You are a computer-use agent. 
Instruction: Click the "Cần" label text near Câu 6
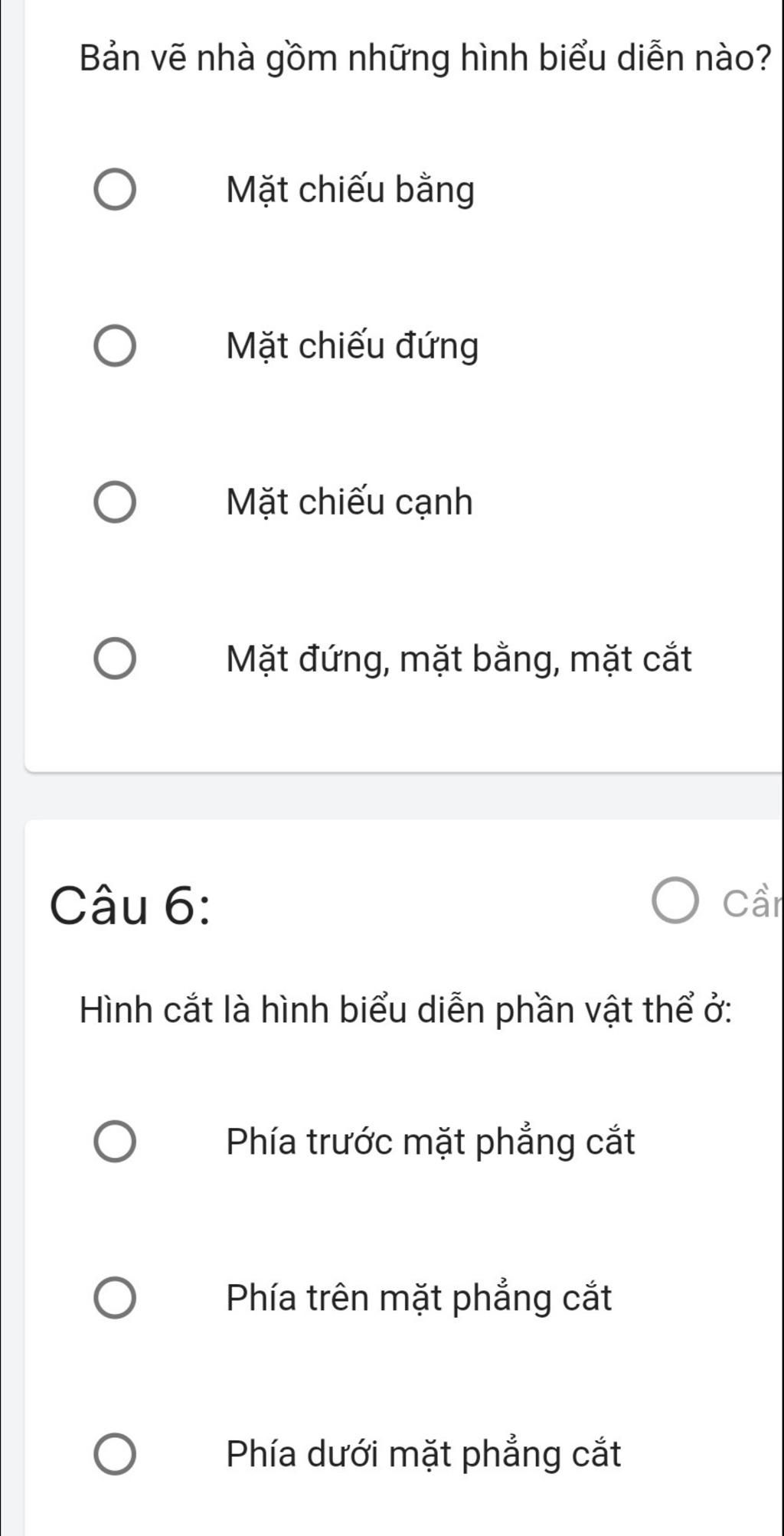pos(750,904)
